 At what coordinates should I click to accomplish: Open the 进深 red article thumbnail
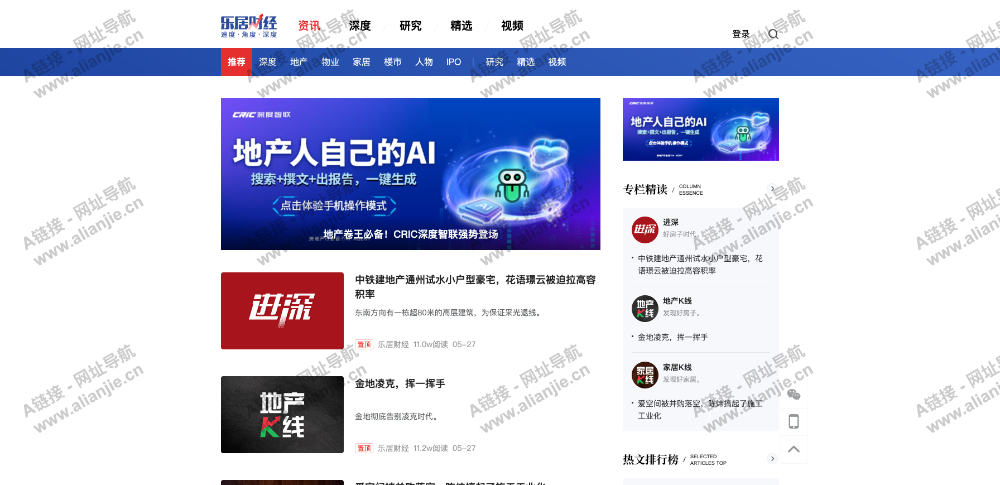coord(283,311)
